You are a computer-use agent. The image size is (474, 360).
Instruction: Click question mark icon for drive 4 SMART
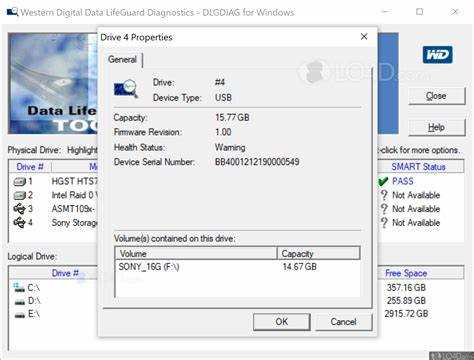pos(384,223)
